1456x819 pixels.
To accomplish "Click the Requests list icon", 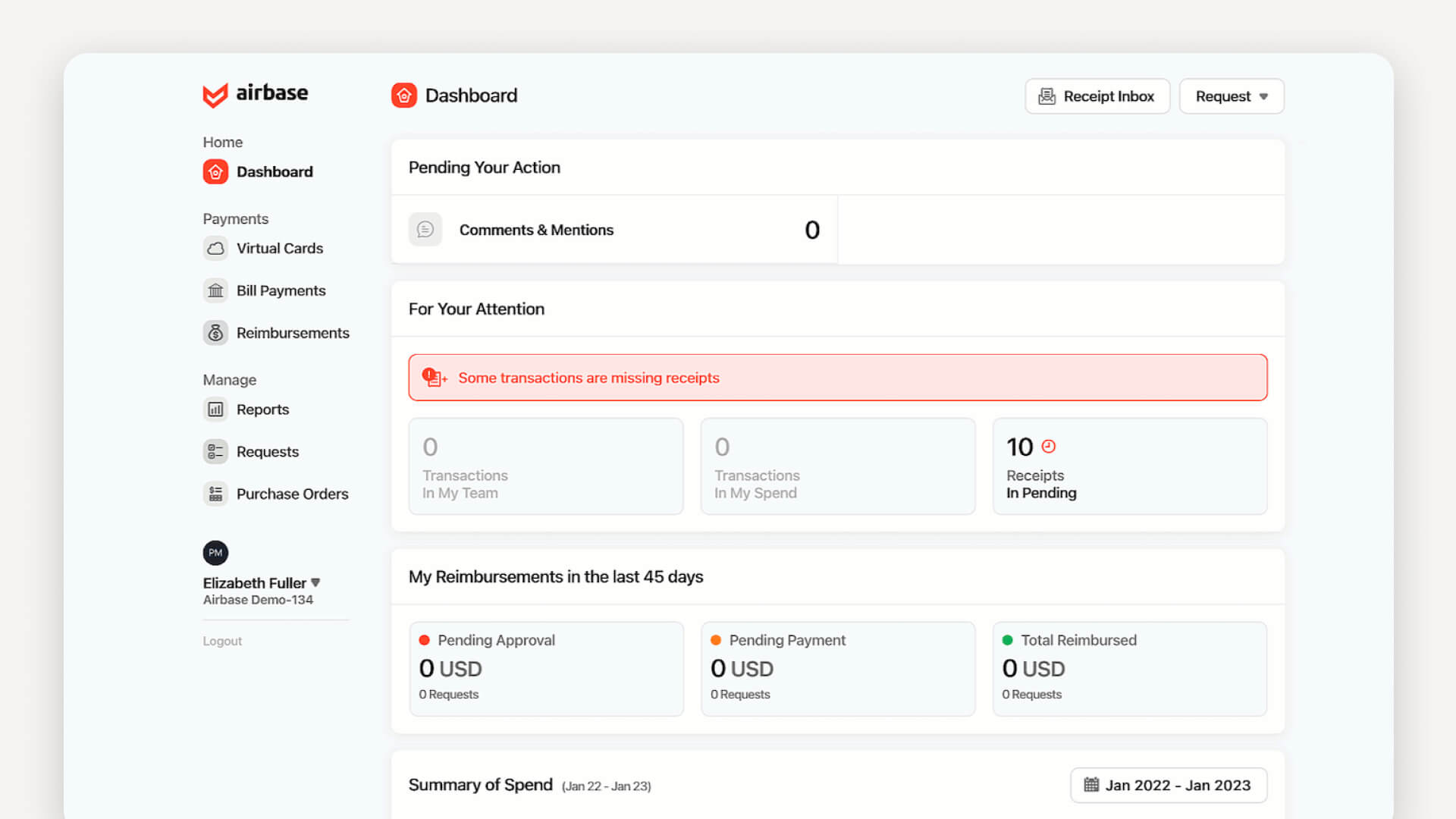I will tap(215, 451).
